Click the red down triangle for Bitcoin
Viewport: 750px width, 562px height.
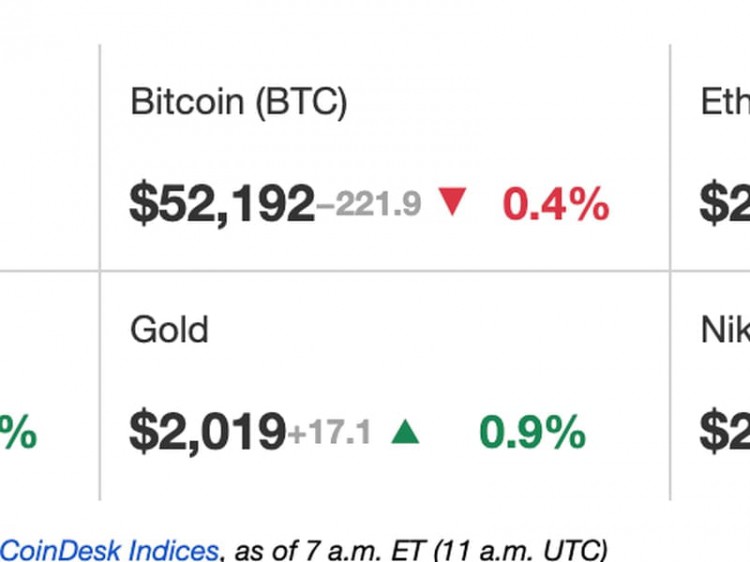[x=452, y=202]
